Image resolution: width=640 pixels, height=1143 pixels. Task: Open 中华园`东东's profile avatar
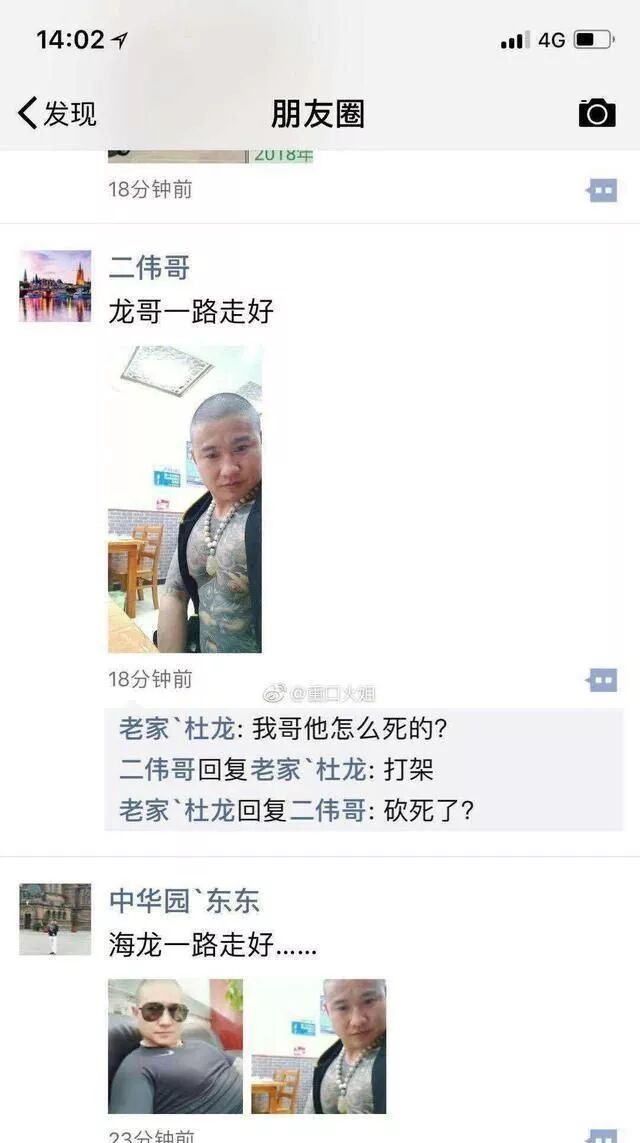point(55,919)
